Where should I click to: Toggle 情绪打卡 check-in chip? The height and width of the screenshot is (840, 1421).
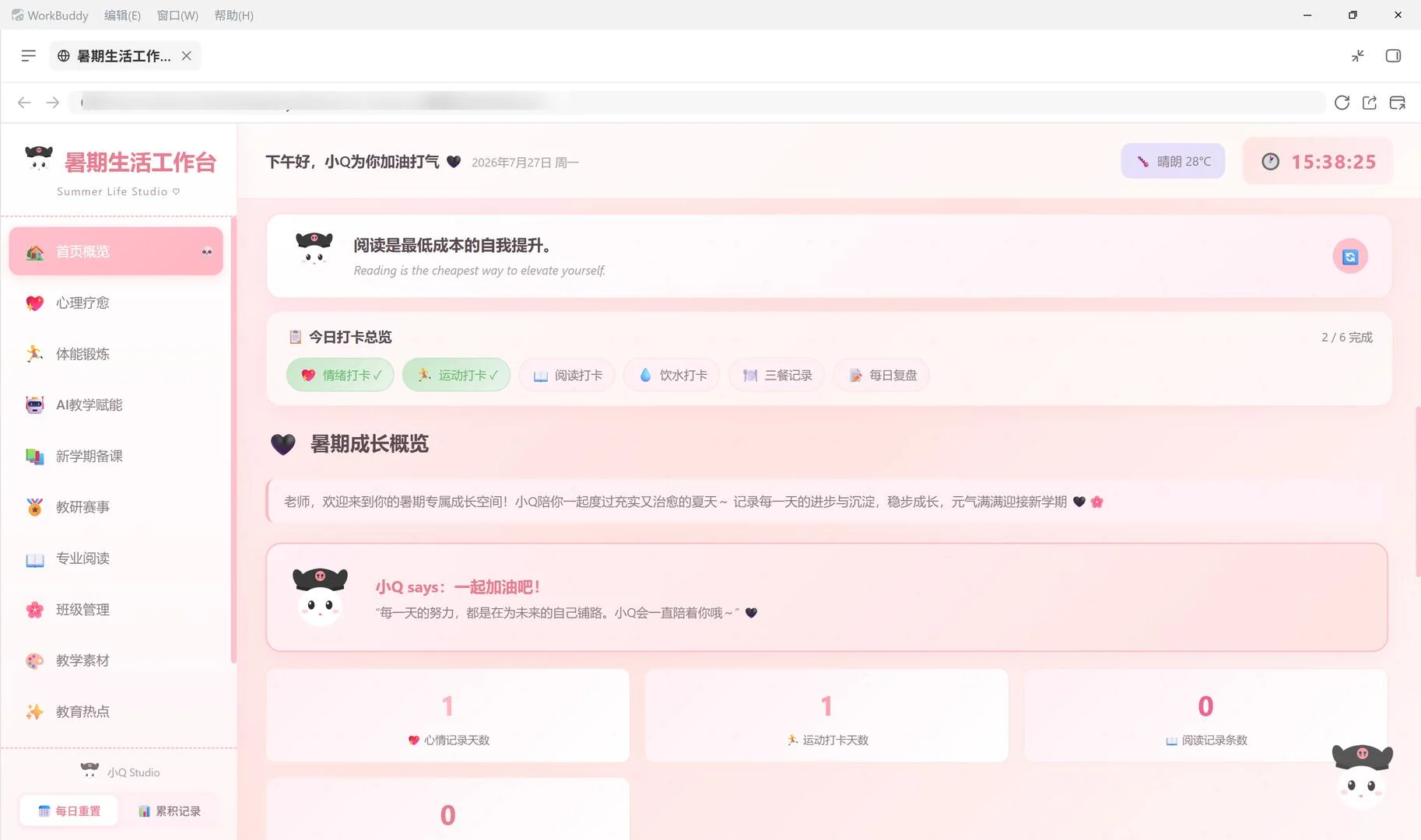[x=340, y=375]
